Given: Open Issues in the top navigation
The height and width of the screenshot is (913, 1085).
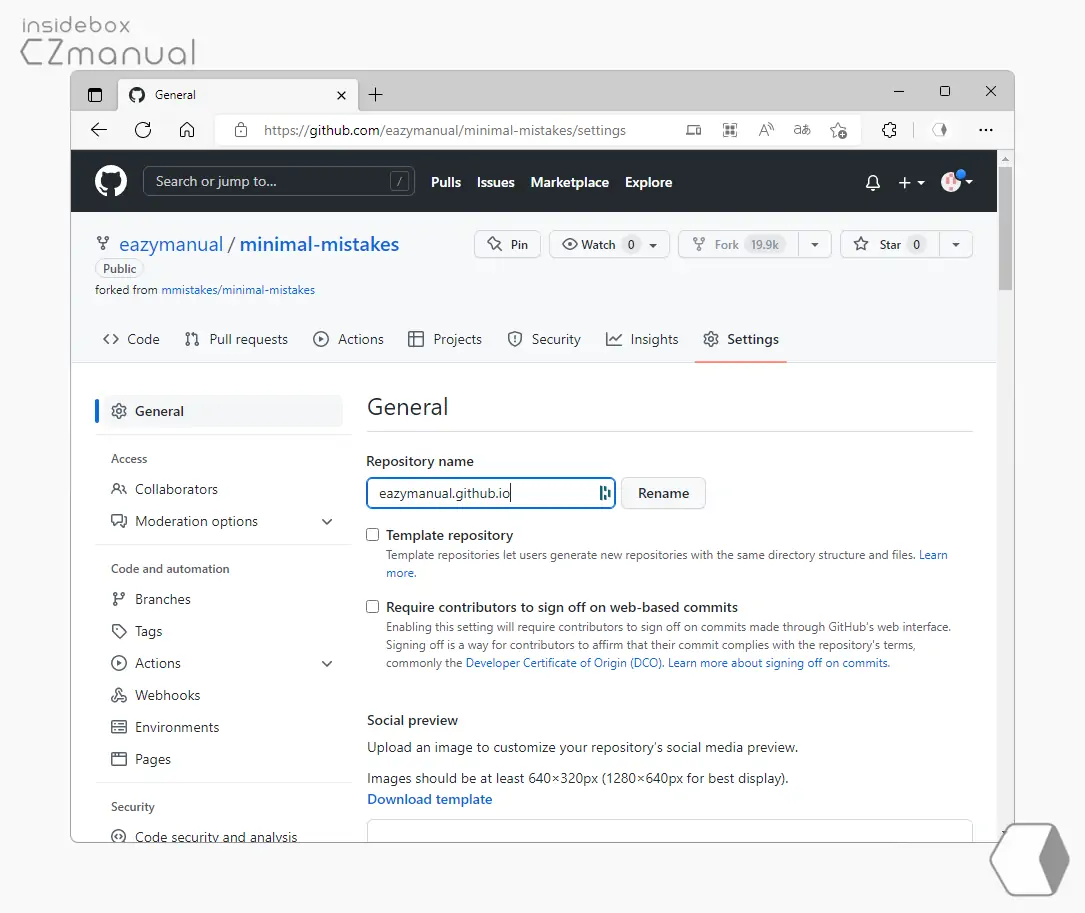Looking at the screenshot, I should [495, 182].
